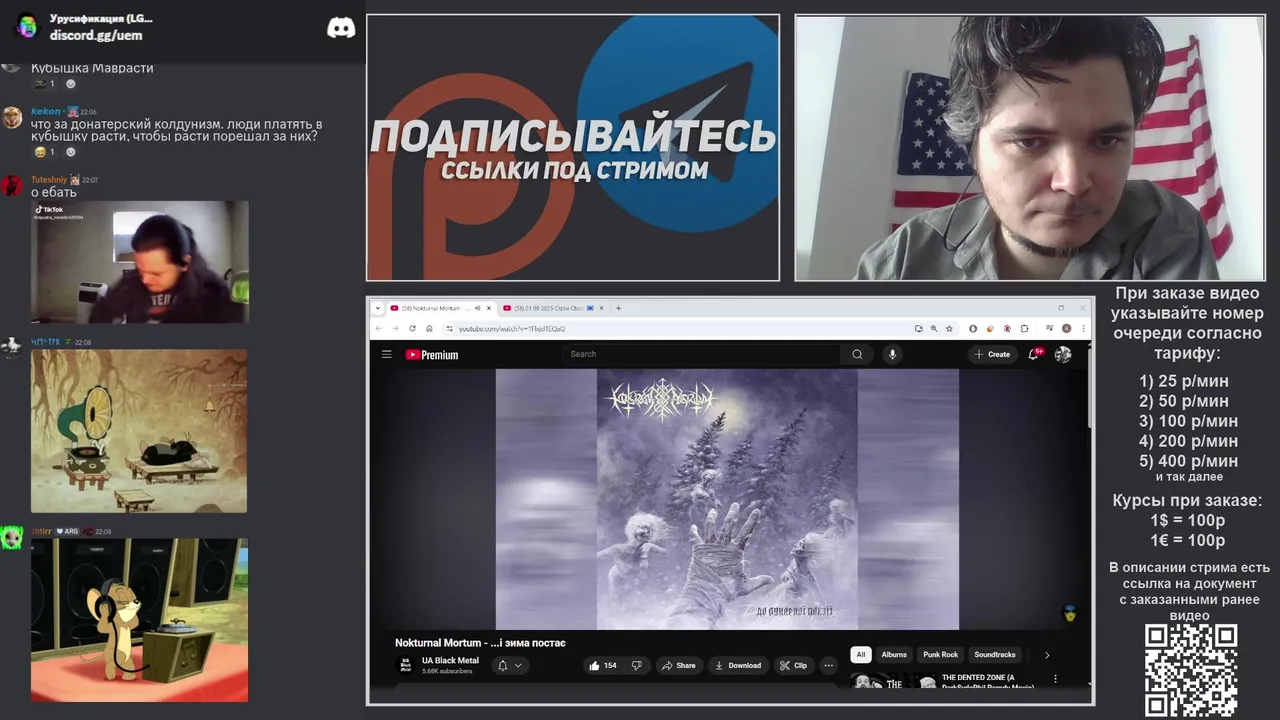Click the '5.68K subscribers' text
Screen dimensions: 1280x720
447,672
